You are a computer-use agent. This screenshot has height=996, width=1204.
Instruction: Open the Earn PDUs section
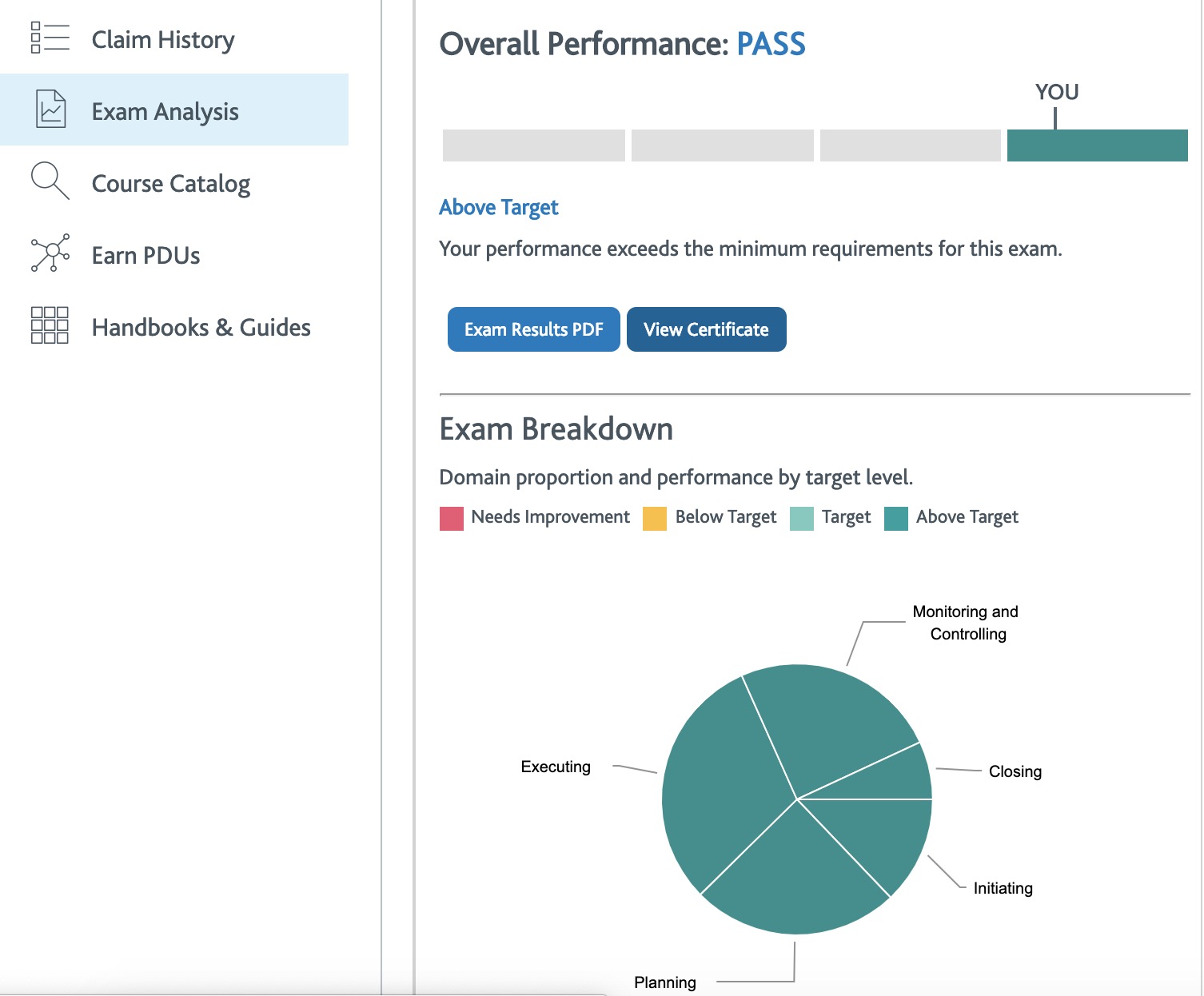174,254
